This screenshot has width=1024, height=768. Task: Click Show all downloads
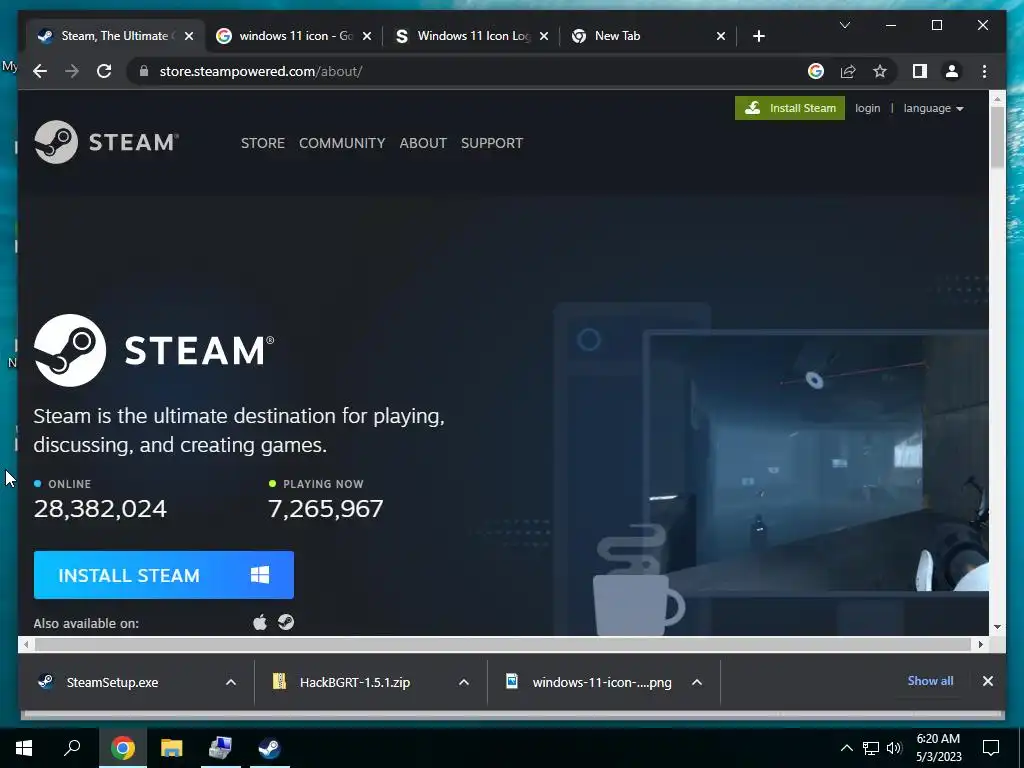tap(930, 680)
